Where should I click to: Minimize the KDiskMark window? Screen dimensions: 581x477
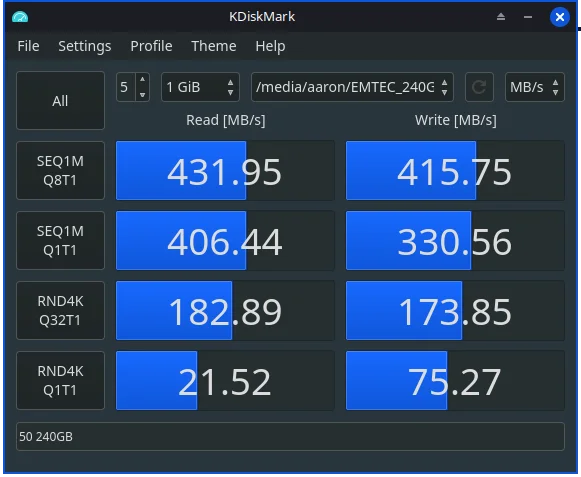[x=528, y=17]
